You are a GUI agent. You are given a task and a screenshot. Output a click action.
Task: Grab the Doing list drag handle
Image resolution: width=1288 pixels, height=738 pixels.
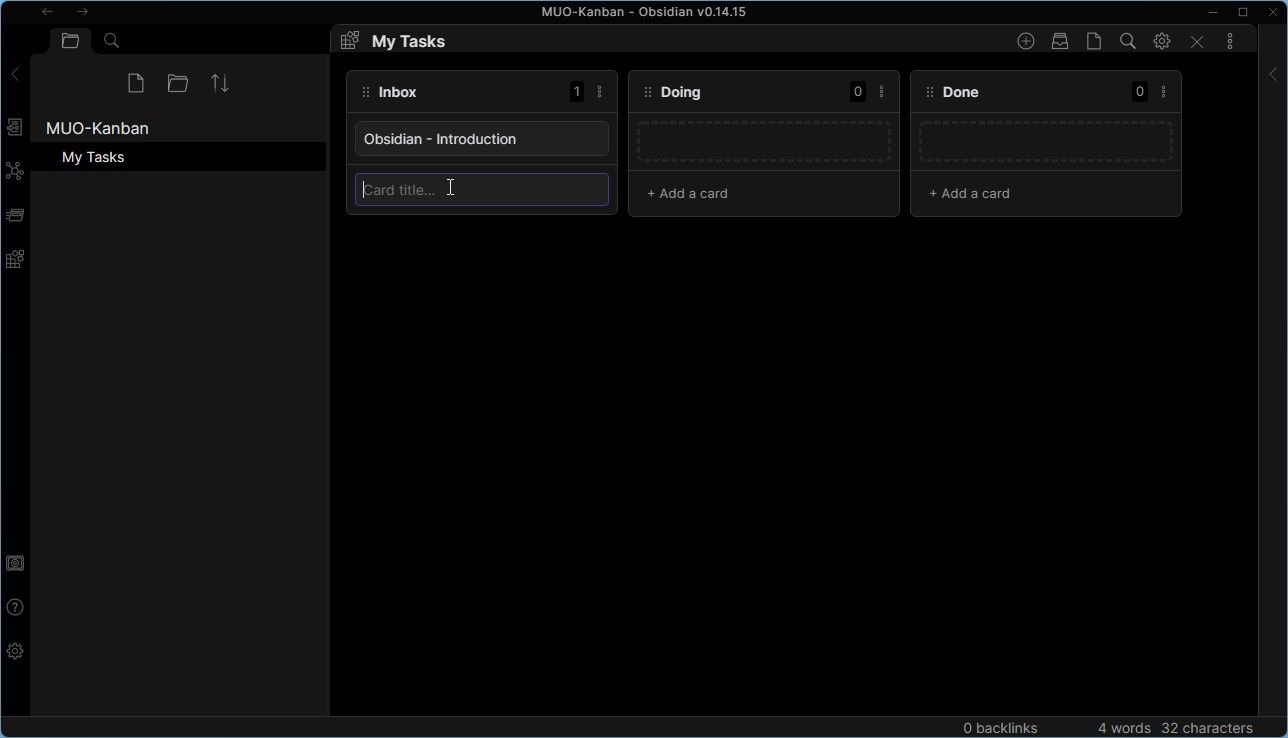click(648, 92)
